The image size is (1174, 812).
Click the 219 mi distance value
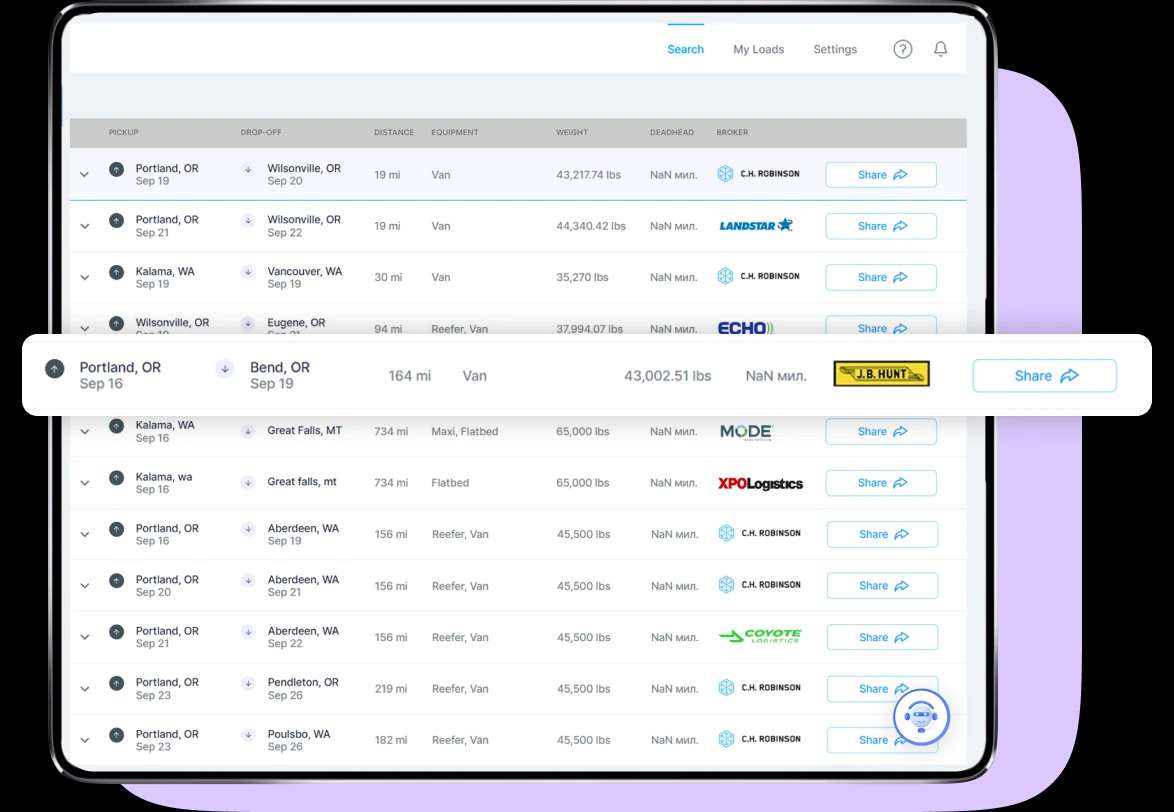[x=391, y=689]
